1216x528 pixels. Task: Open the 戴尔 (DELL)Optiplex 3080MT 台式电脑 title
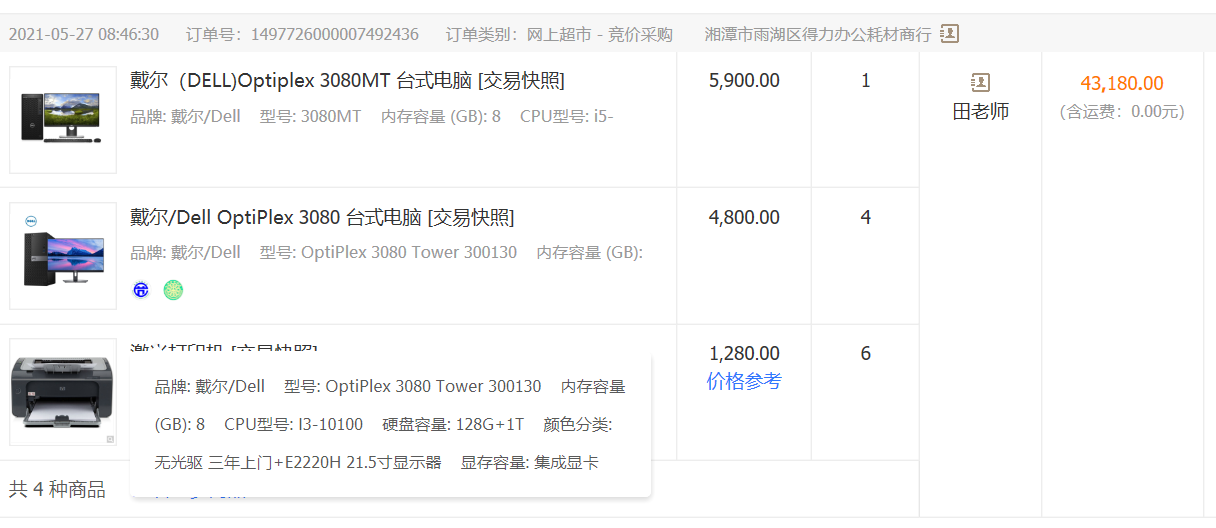(347, 81)
